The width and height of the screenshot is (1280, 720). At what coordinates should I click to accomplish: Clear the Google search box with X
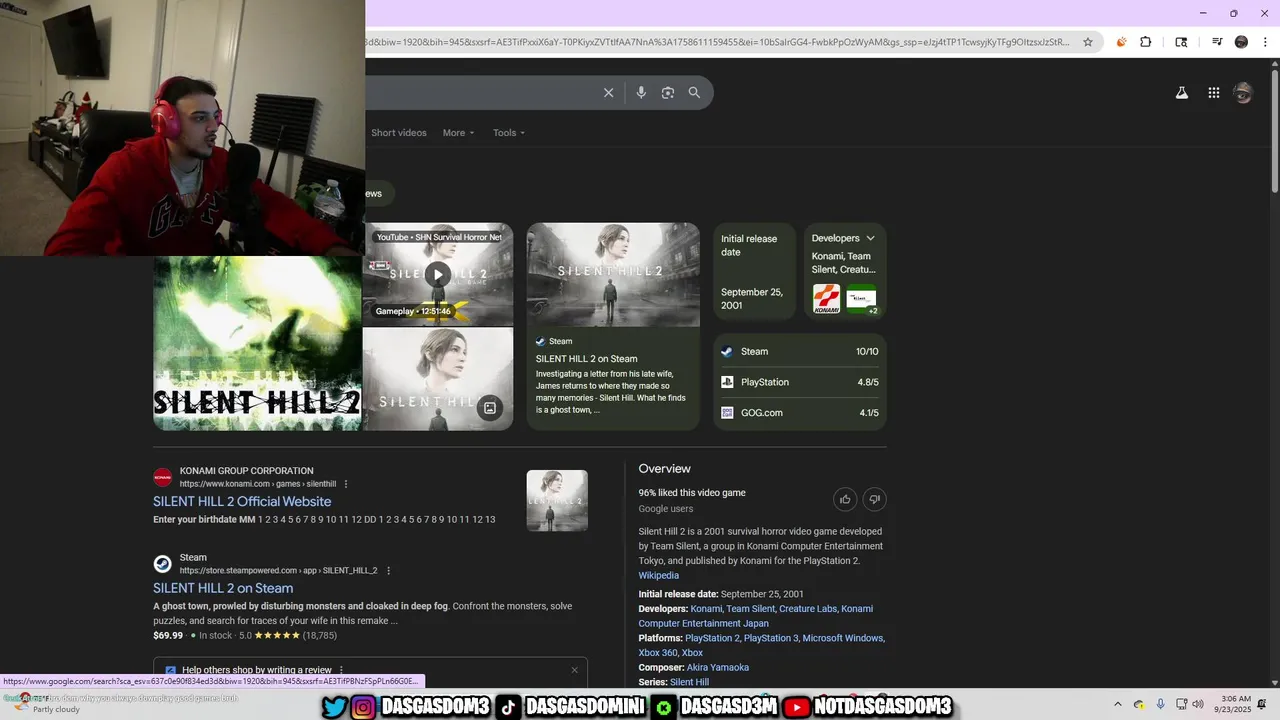[608, 93]
